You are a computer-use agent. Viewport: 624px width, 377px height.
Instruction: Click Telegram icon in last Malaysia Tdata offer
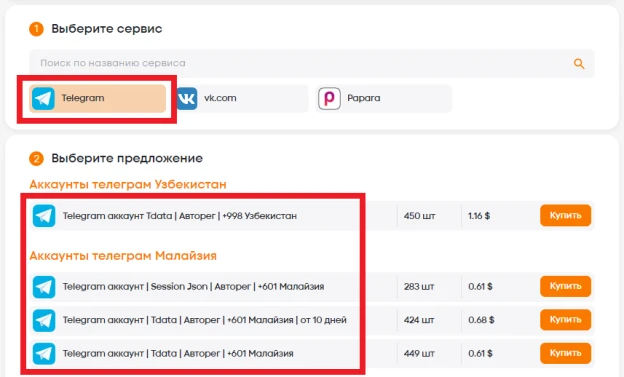[44, 354]
